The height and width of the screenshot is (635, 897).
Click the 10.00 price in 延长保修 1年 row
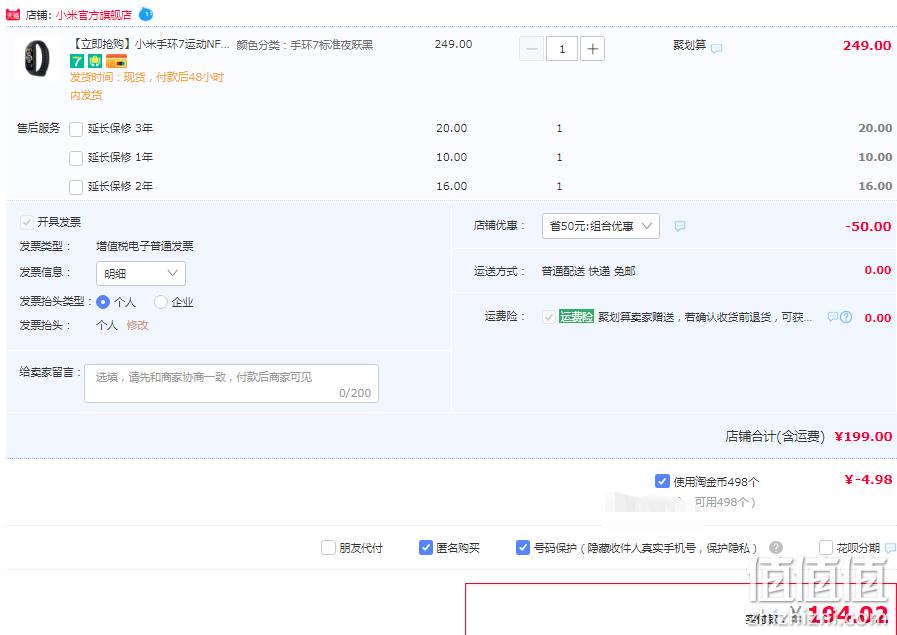[451, 157]
